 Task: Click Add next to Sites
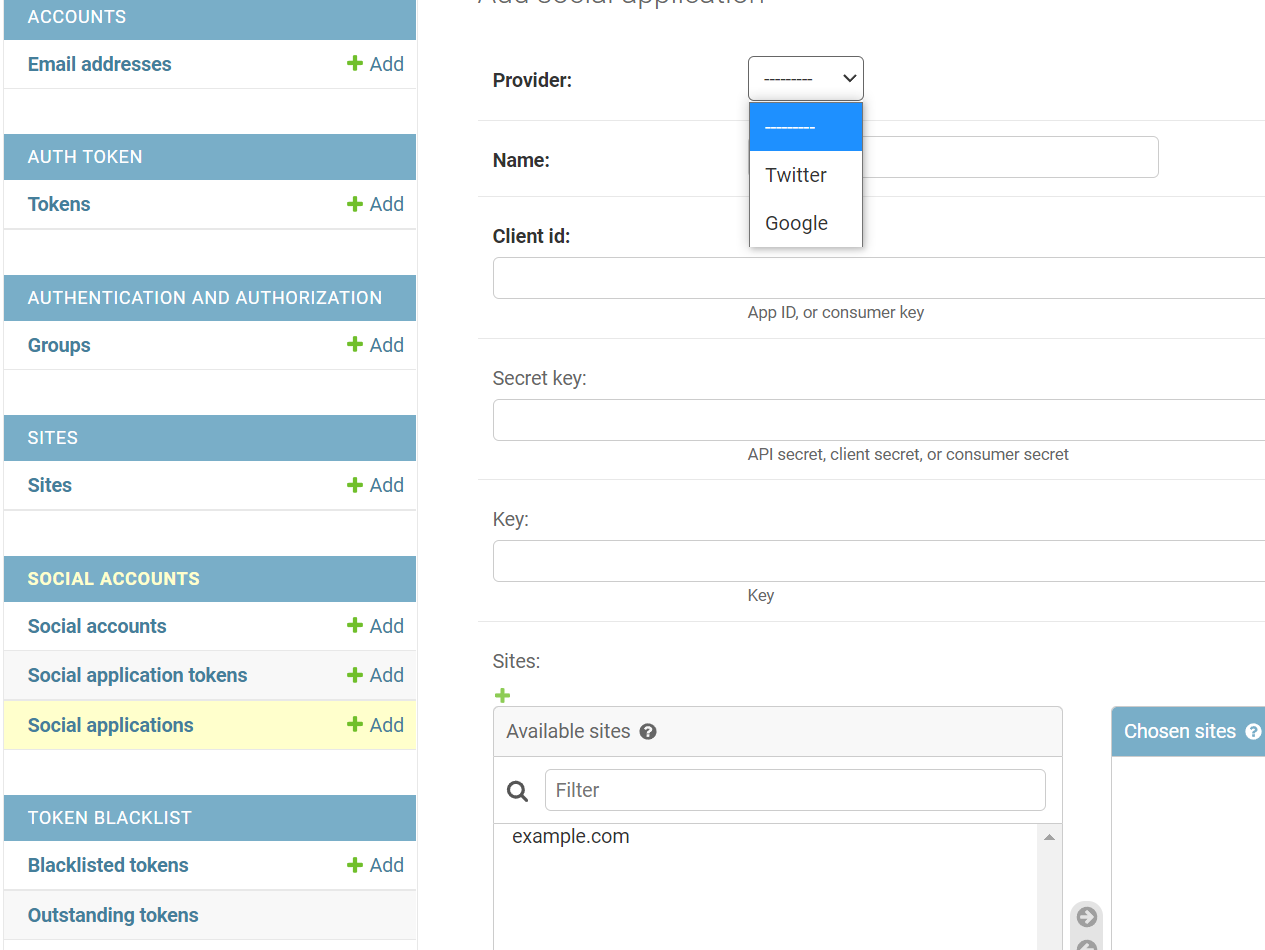tap(375, 485)
